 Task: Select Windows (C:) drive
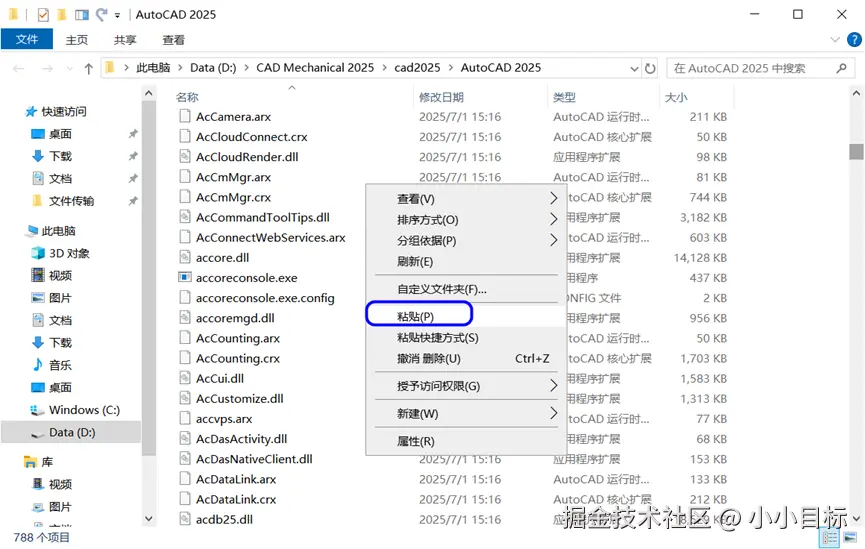point(84,410)
